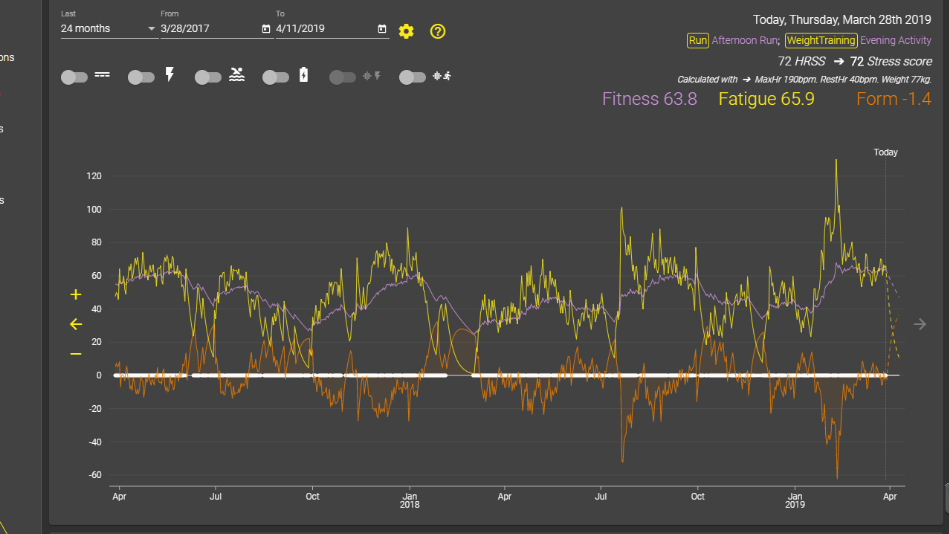Open the Afternoon Run activity link
The image size is (949, 534).
coord(746,41)
